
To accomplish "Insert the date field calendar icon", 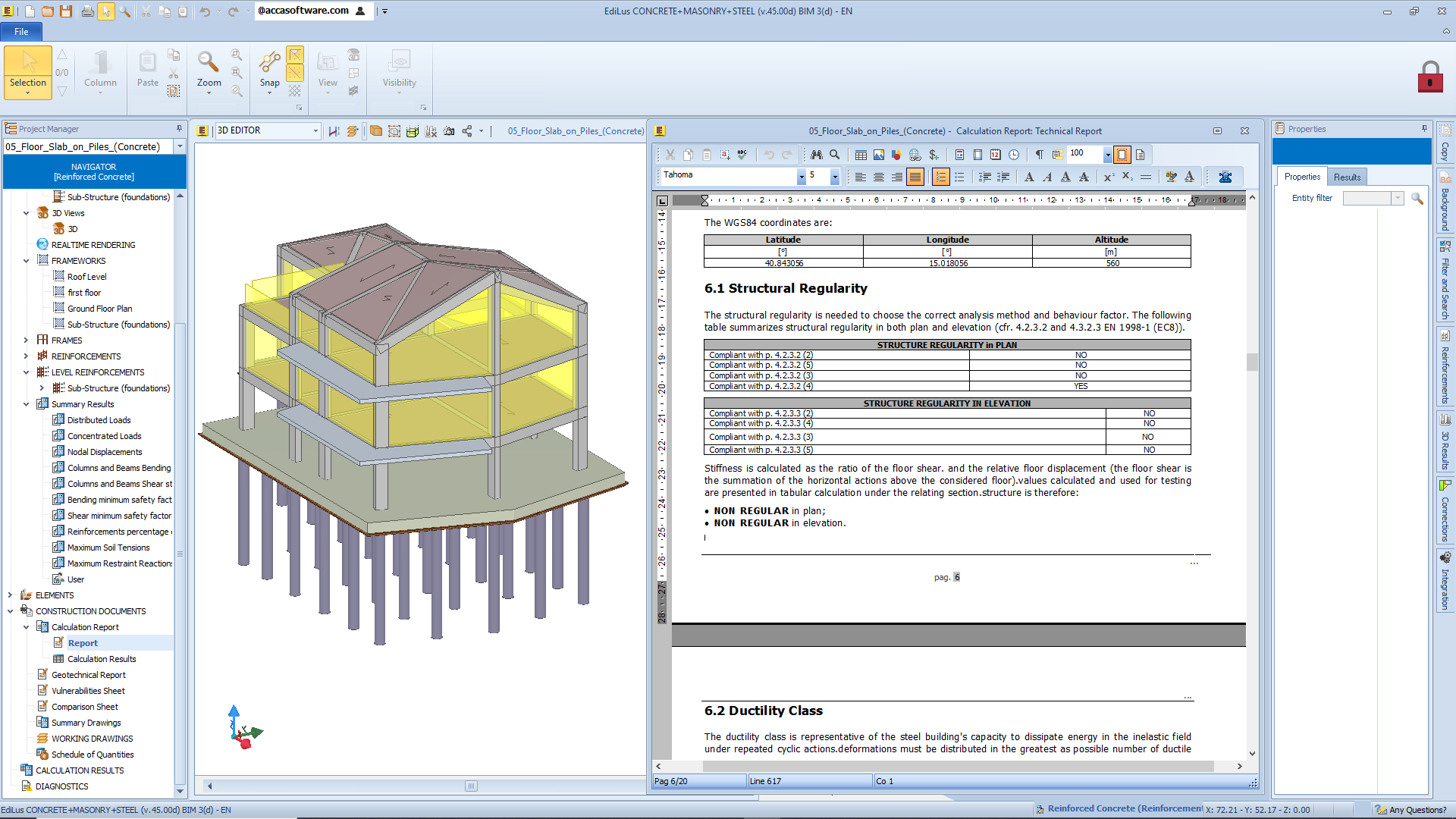I will [995, 155].
